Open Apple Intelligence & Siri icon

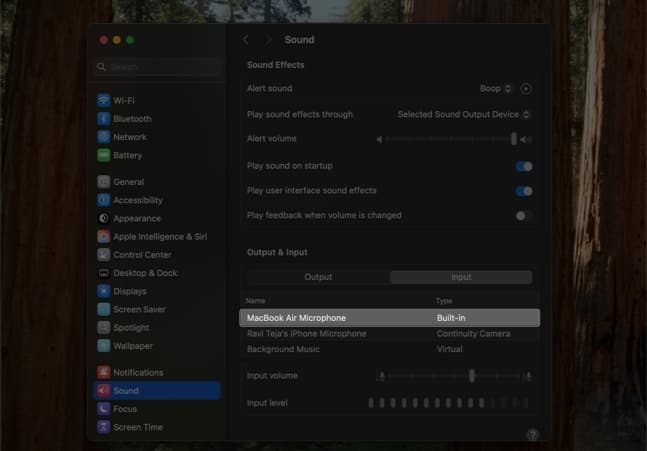click(x=104, y=236)
